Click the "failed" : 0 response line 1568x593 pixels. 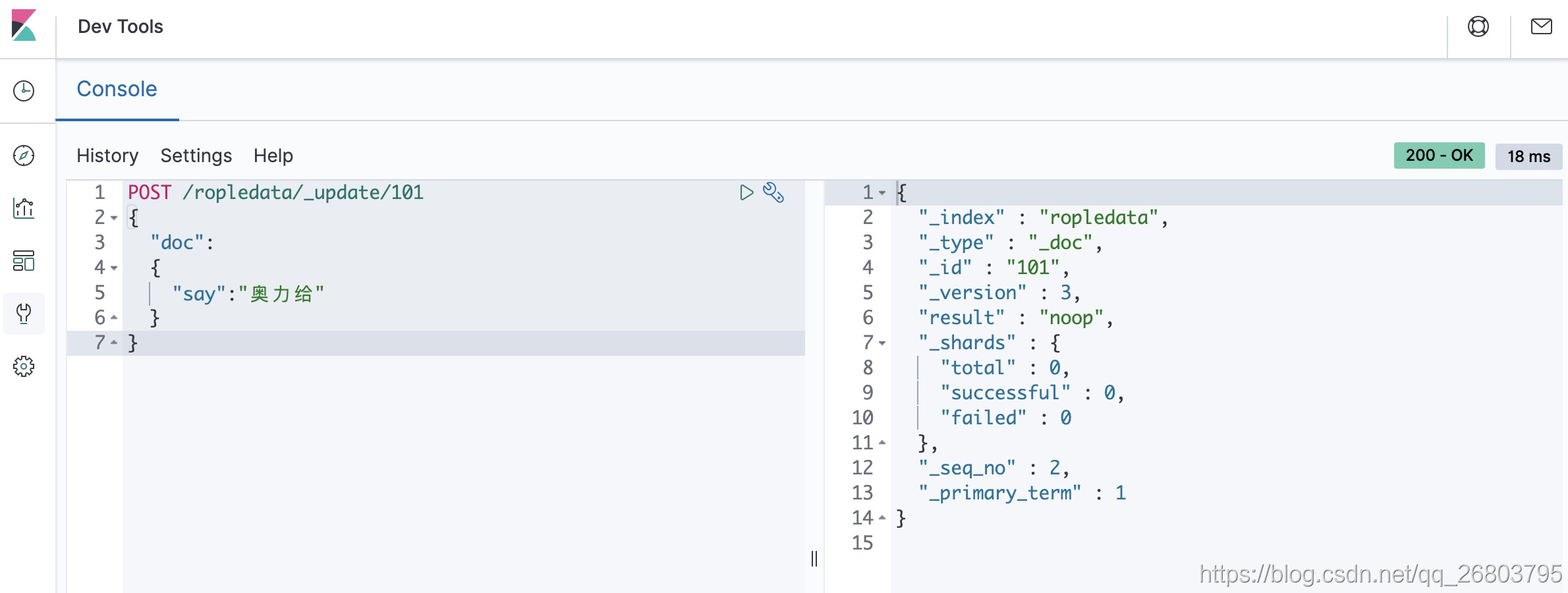1006,418
